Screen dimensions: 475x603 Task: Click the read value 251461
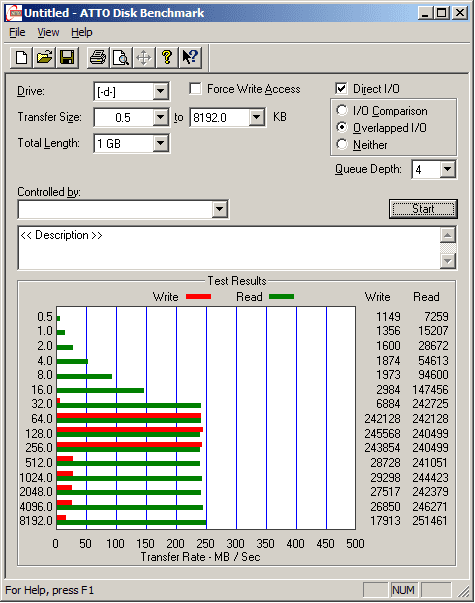click(x=430, y=521)
